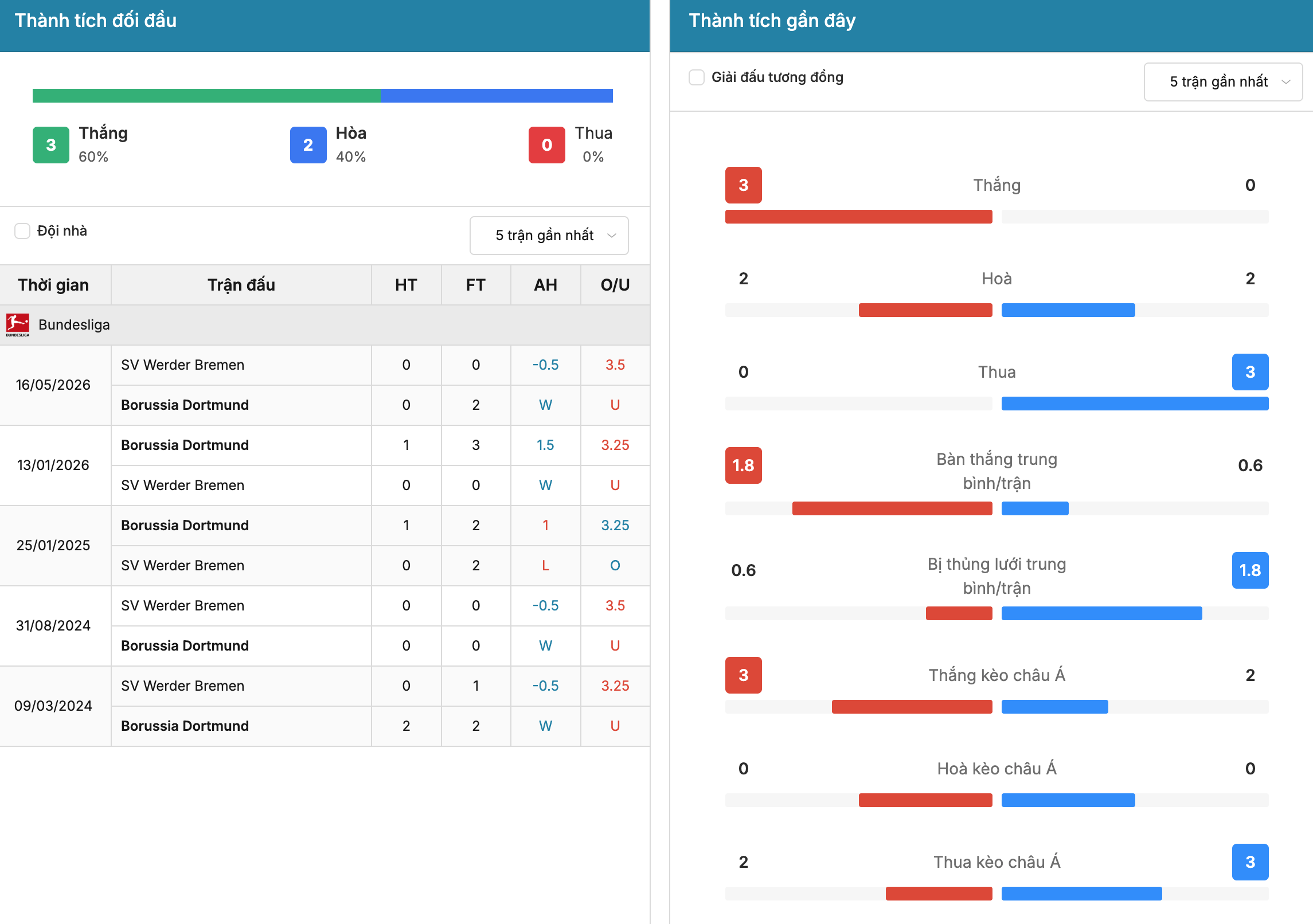1313x924 pixels.
Task: Open the 25/01/2025 match date
Action: [53, 545]
